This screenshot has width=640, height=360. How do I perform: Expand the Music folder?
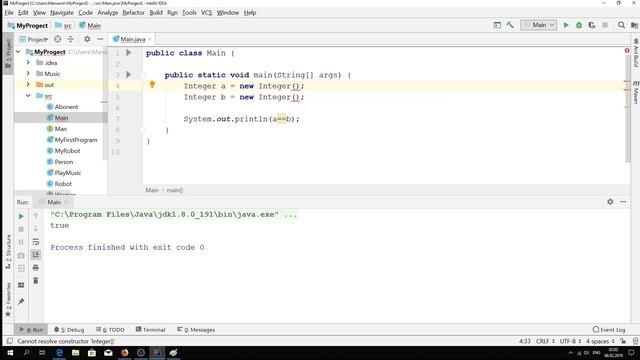pyautogui.click(x=28, y=73)
